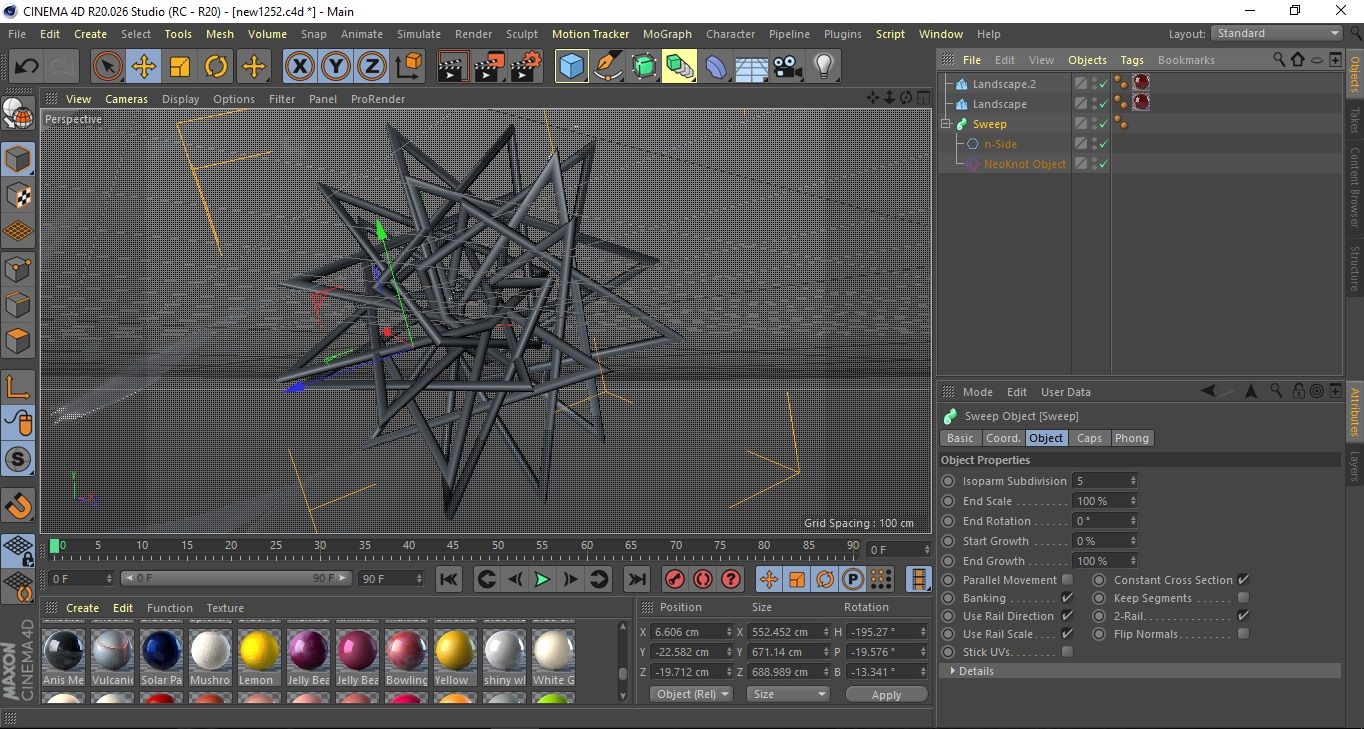Image resolution: width=1364 pixels, height=729 pixels.
Task: Uncheck Constant Cross Section checkbox
Action: click(x=1243, y=580)
